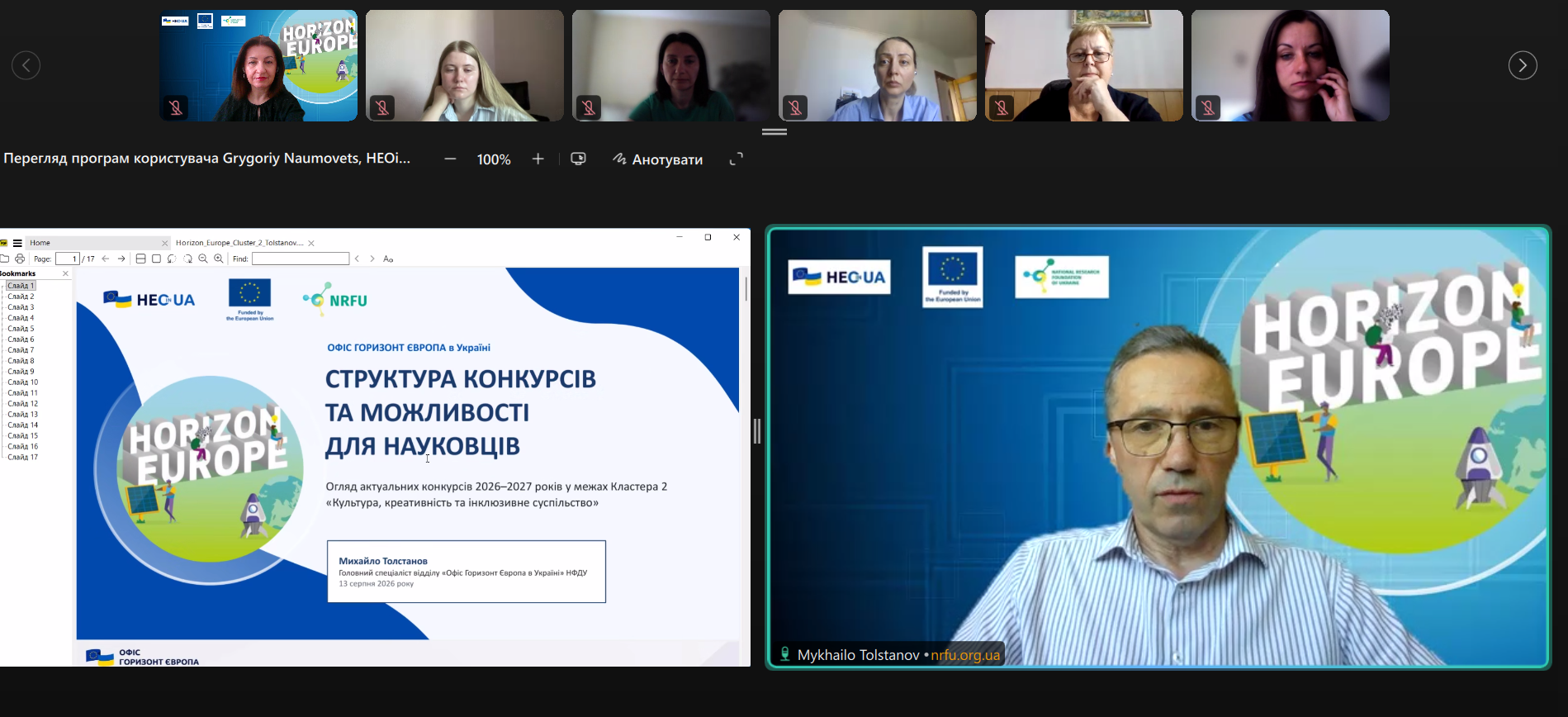Go to next page in PDF

click(x=121, y=259)
